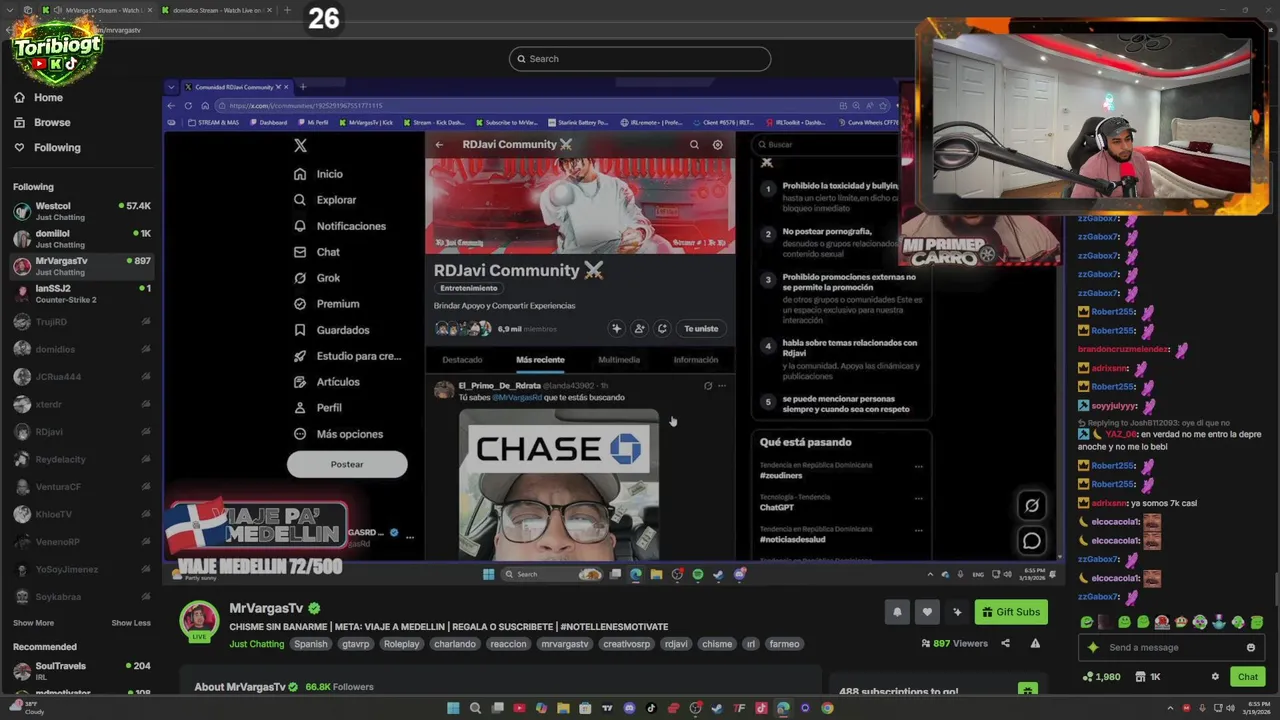
Task: Click the Just Chatting category link
Action: [257, 644]
